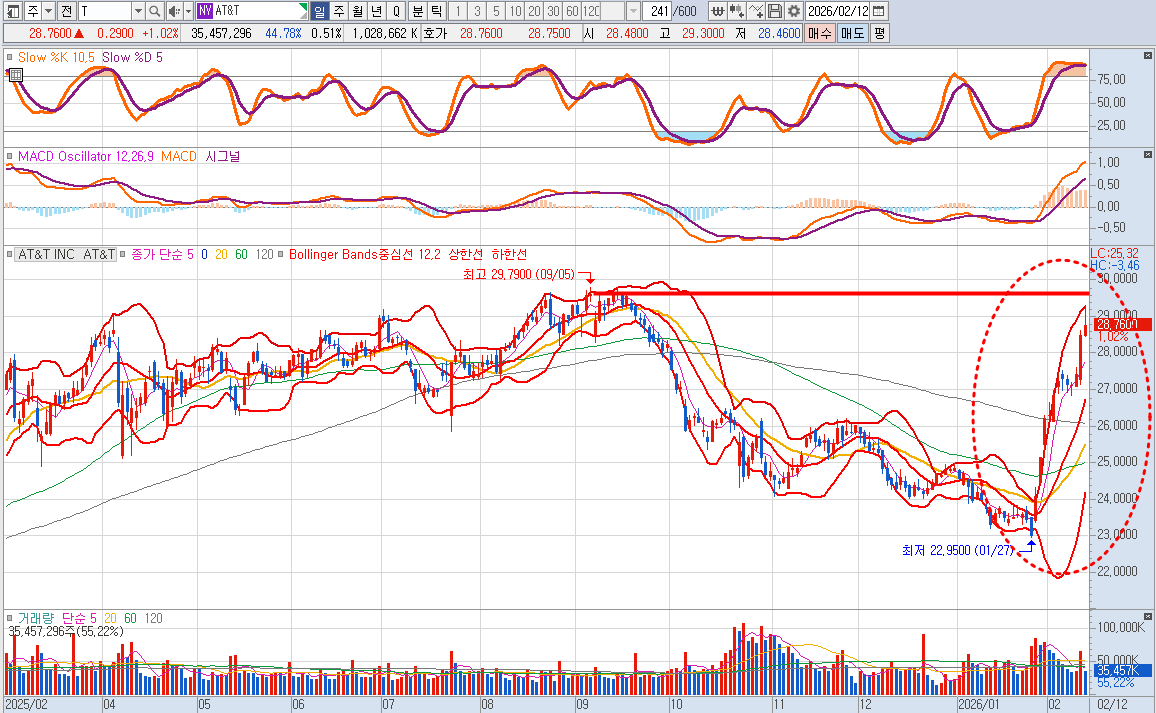Toggle the Bollinger Bands marker box
Screen dimensions: 1156x713
[x=283, y=255]
